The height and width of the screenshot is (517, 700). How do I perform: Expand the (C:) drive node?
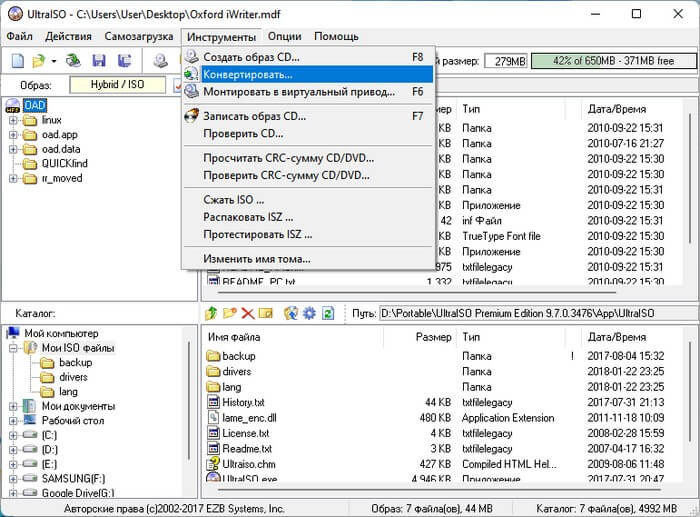tap(13, 435)
